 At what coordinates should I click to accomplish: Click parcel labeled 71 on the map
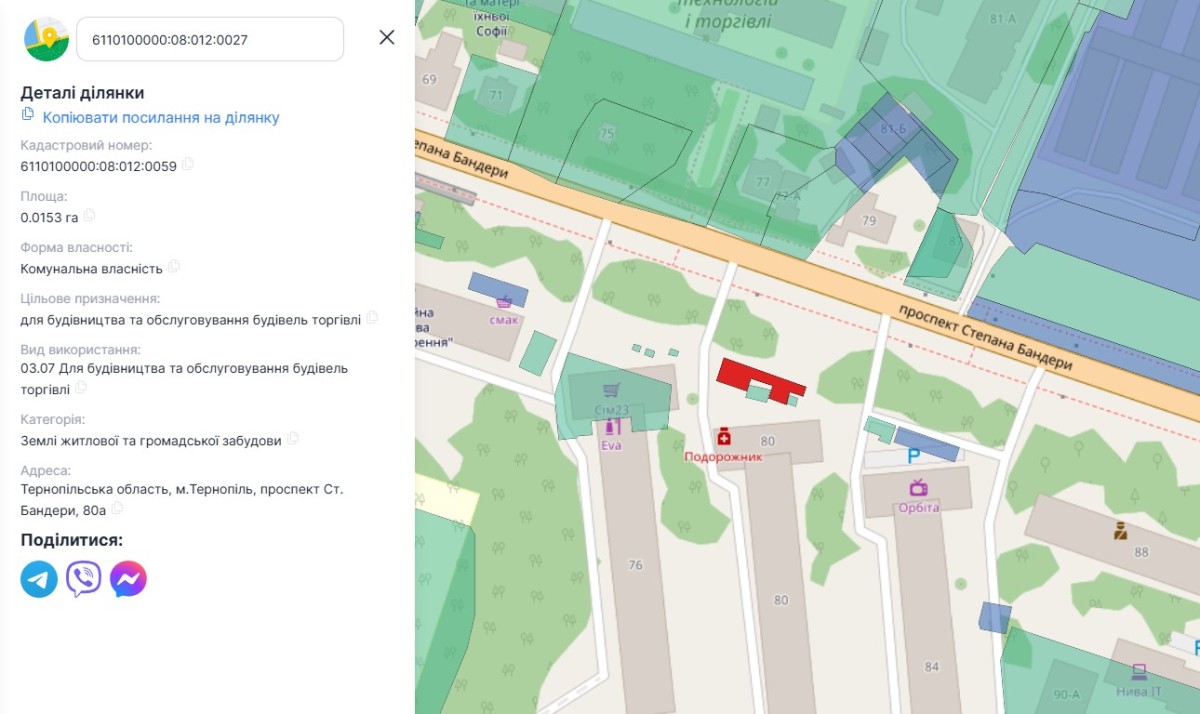click(497, 96)
